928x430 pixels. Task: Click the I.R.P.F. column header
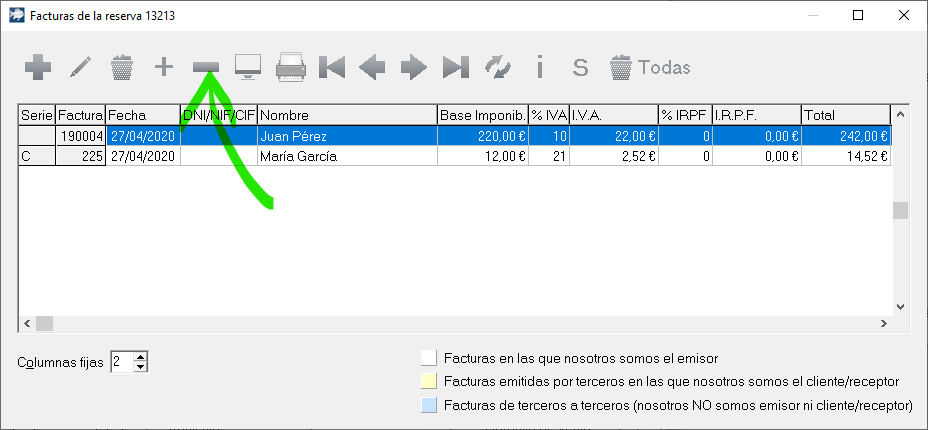[x=756, y=115]
